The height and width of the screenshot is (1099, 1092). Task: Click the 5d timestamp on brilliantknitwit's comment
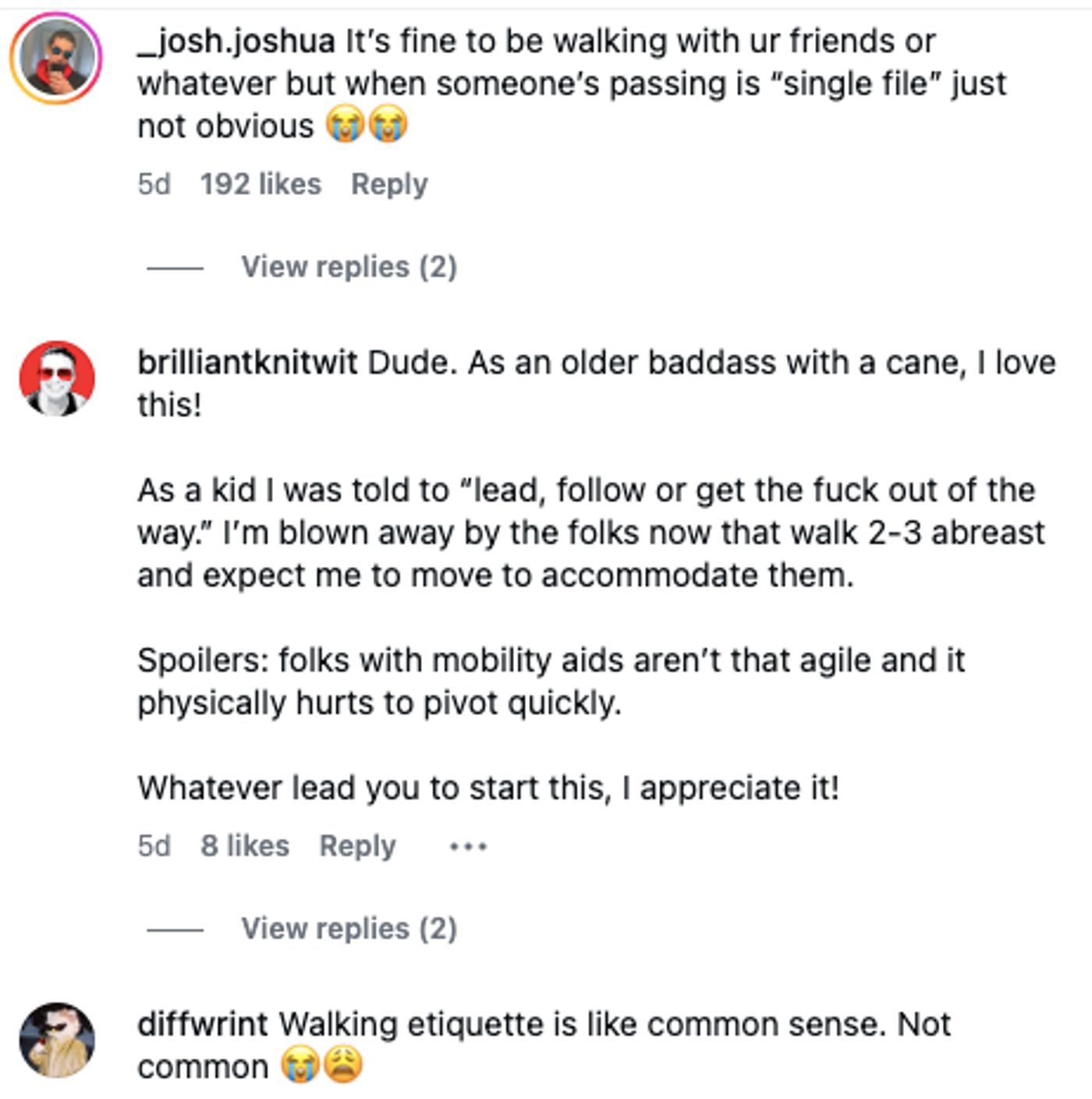pos(154,846)
